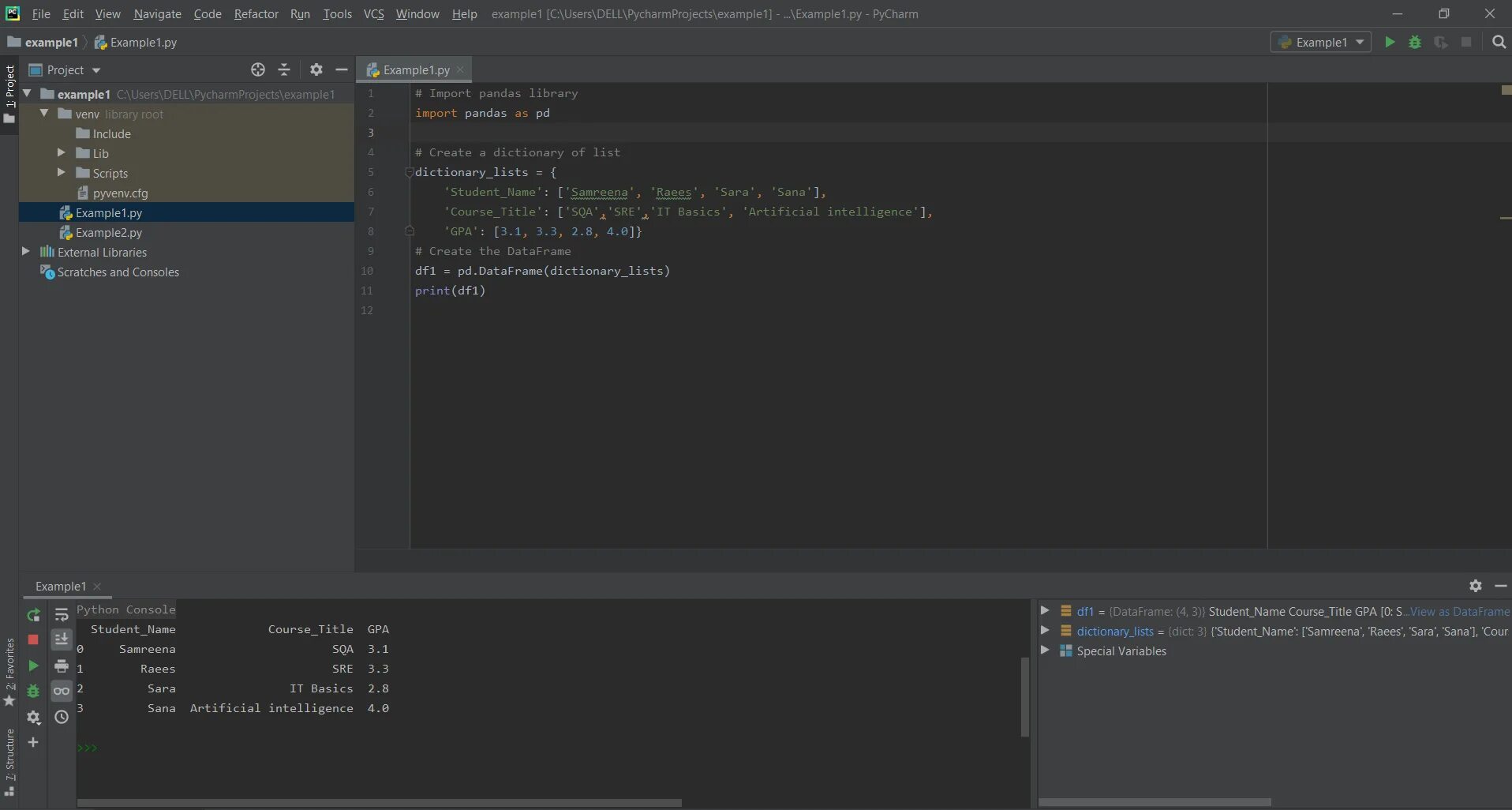Image resolution: width=1512 pixels, height=810 pixels.
Task: Click console vertical scrollbar thumb
Action: click(1024, 696)
